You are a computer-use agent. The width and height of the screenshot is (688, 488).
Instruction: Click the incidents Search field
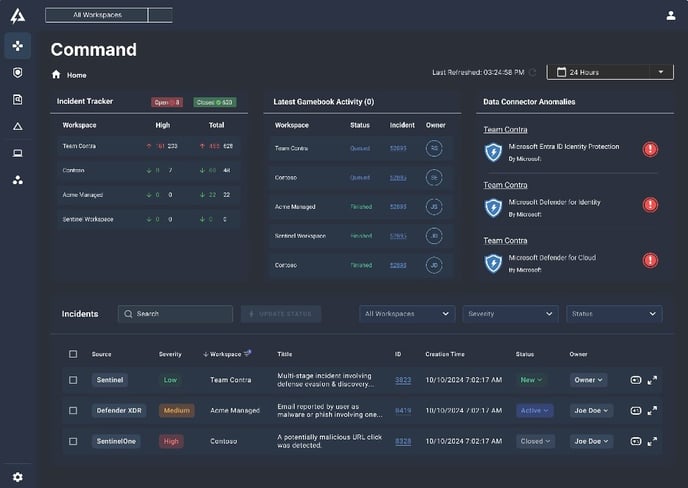pos(175,314)
